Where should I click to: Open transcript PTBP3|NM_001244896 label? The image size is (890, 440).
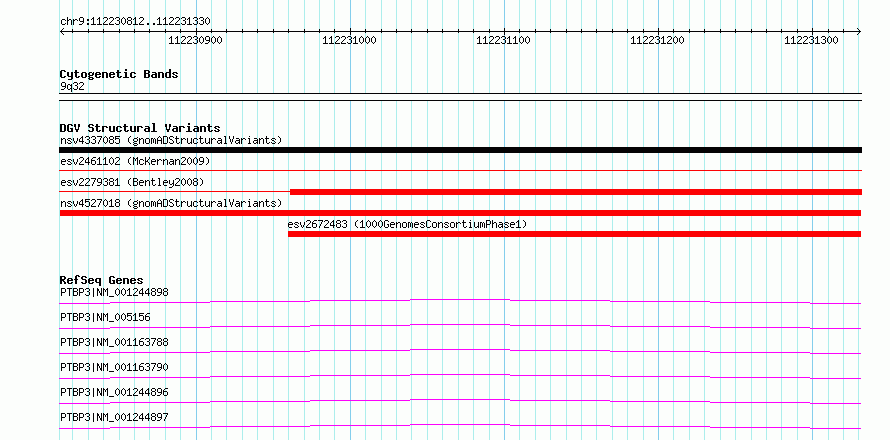(x=114, y=392)
